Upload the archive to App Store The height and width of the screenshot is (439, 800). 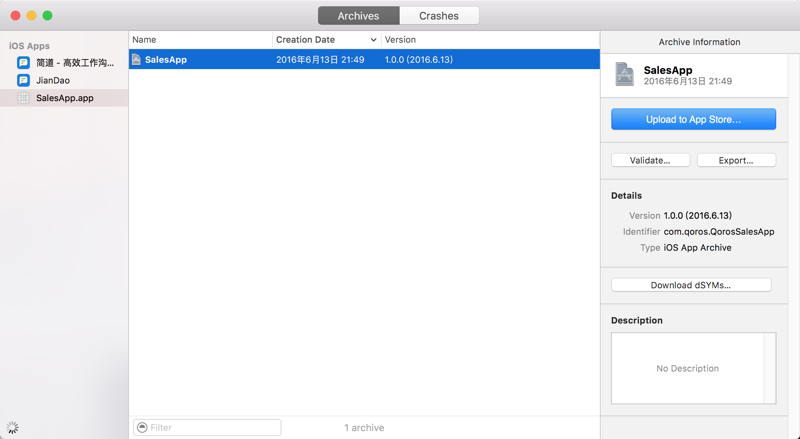[x=693, y=119]
